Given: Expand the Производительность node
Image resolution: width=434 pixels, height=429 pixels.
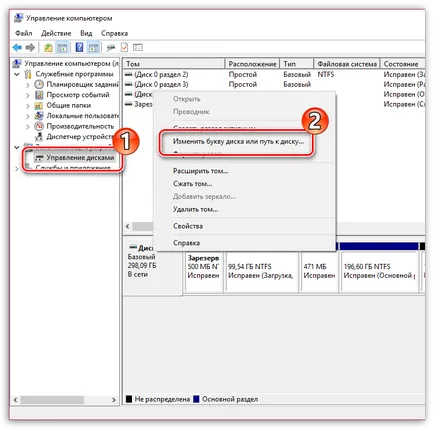Looking at the screenshot, I should tap(28, 127).
